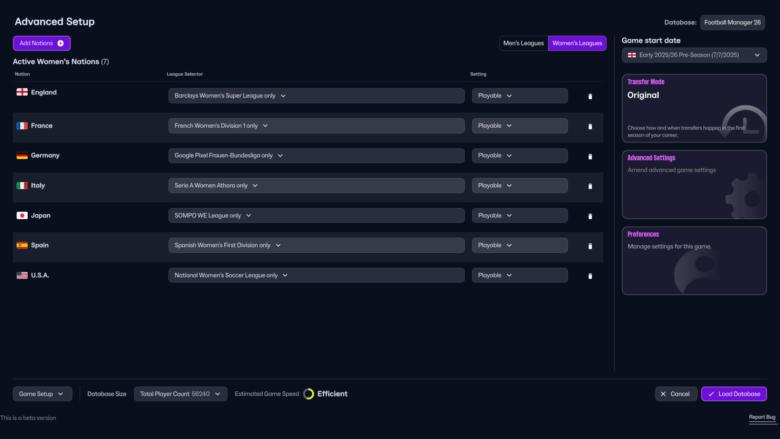Remove Germany using its trash icon
This screenshot has width=780, height=439.
(590, 156)
